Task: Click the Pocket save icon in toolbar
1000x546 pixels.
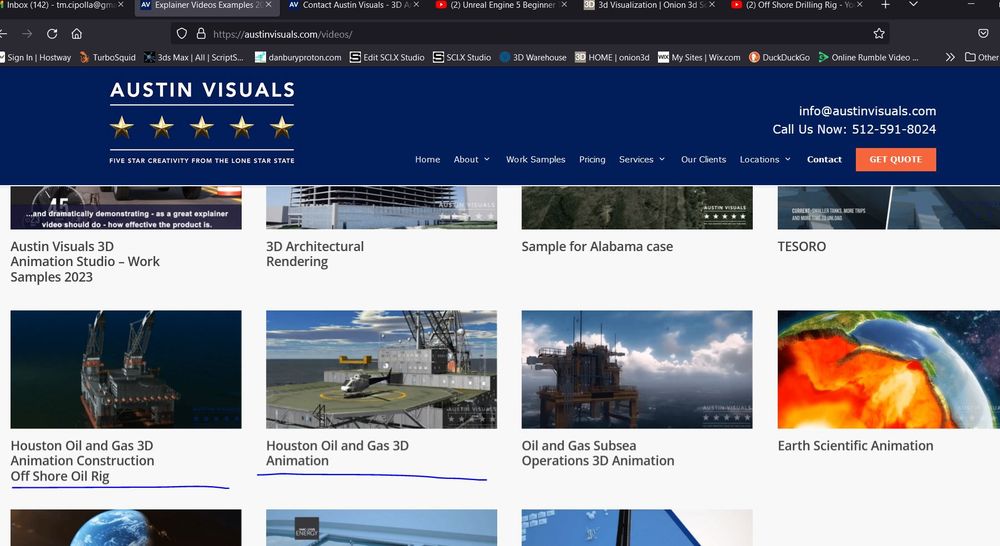Action: 983,33
